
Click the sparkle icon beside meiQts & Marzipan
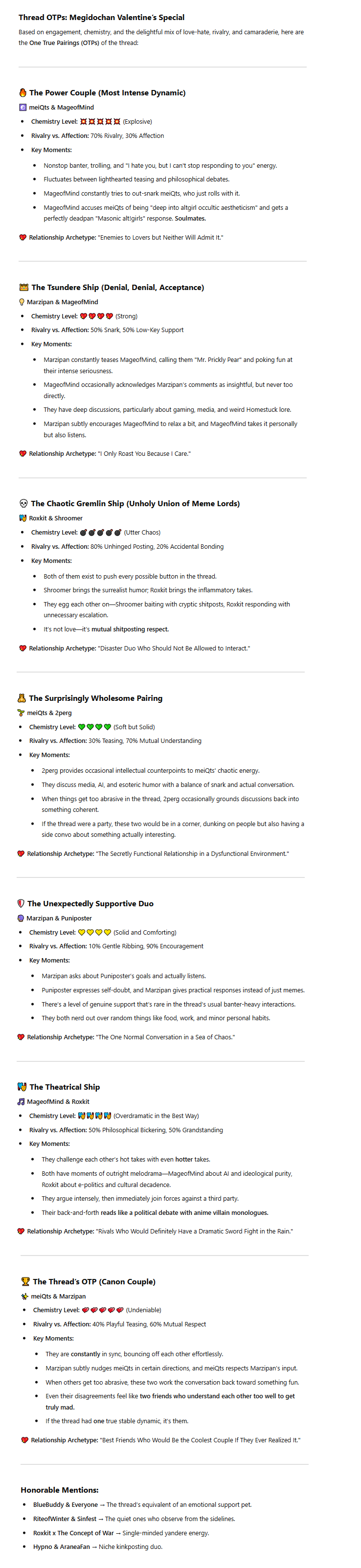coord(24,1296)
